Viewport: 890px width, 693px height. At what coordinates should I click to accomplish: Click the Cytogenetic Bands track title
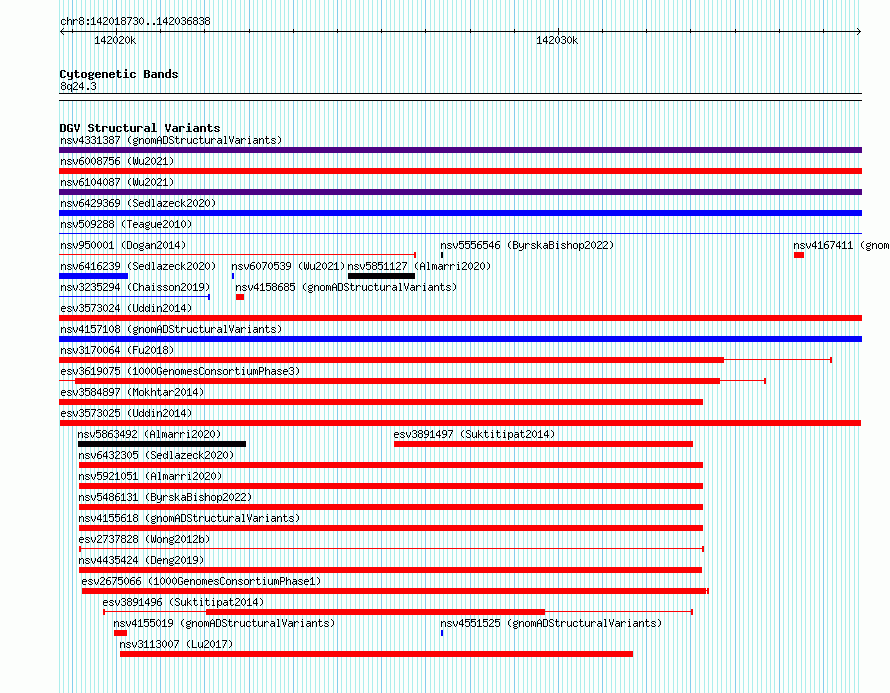coord(119,74)
